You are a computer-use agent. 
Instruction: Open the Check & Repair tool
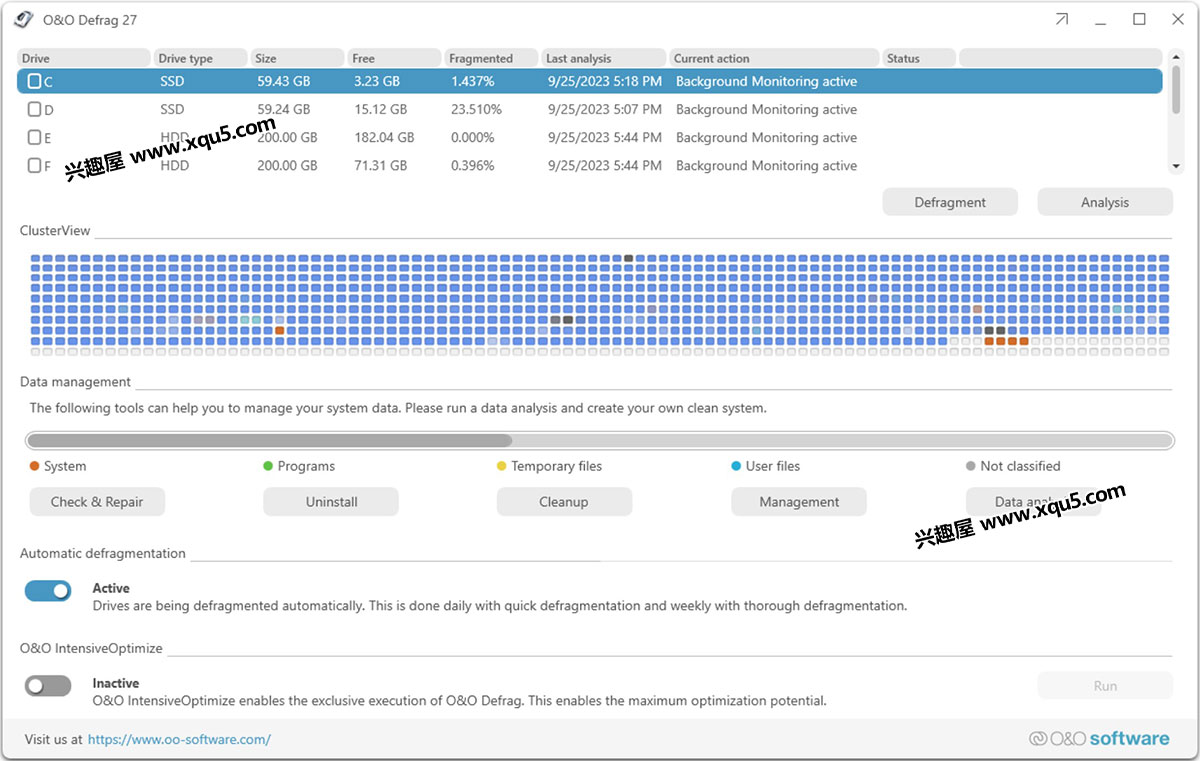(x=97, y=502)
